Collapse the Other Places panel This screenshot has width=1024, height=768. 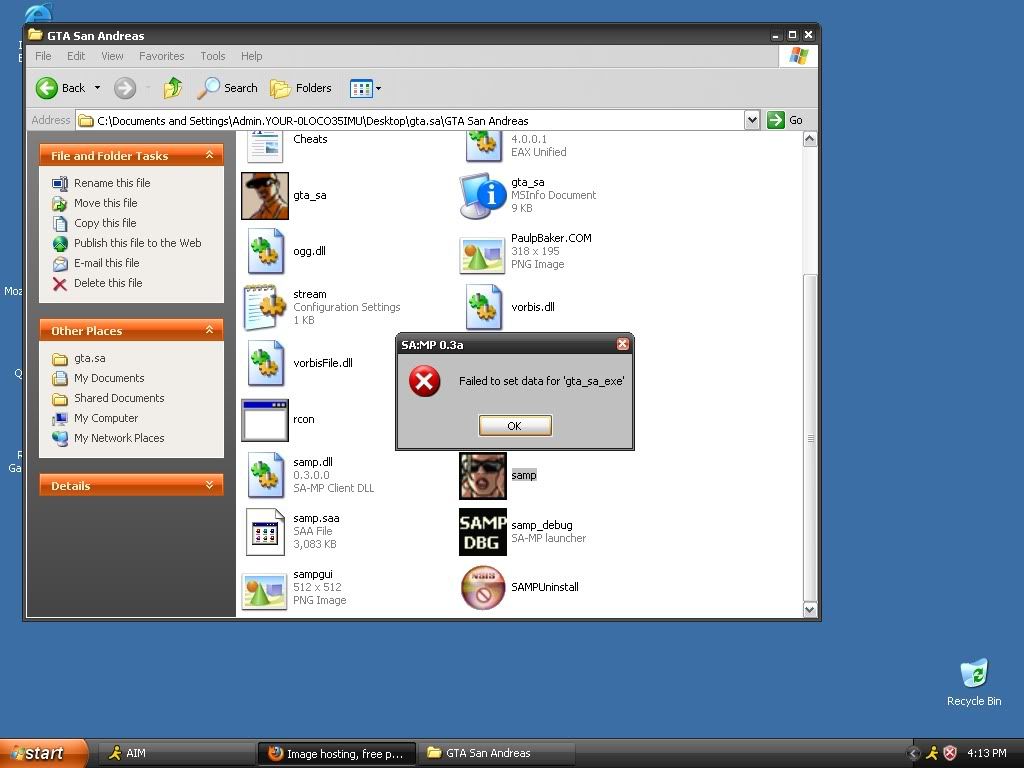point(209,331)
